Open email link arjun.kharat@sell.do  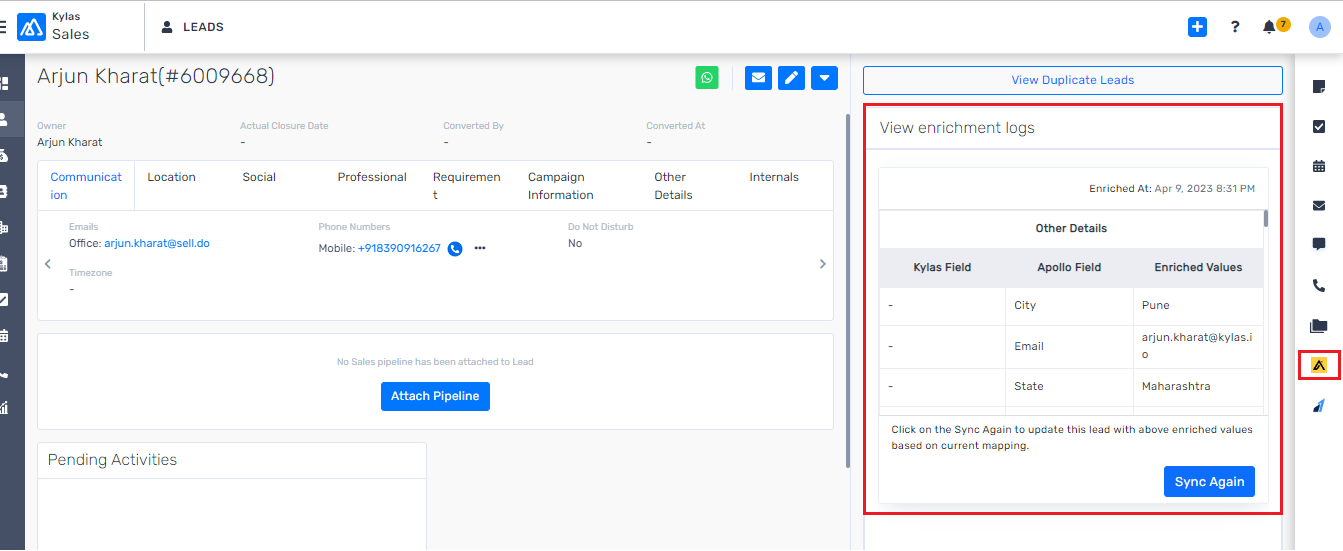click(157, 243)
